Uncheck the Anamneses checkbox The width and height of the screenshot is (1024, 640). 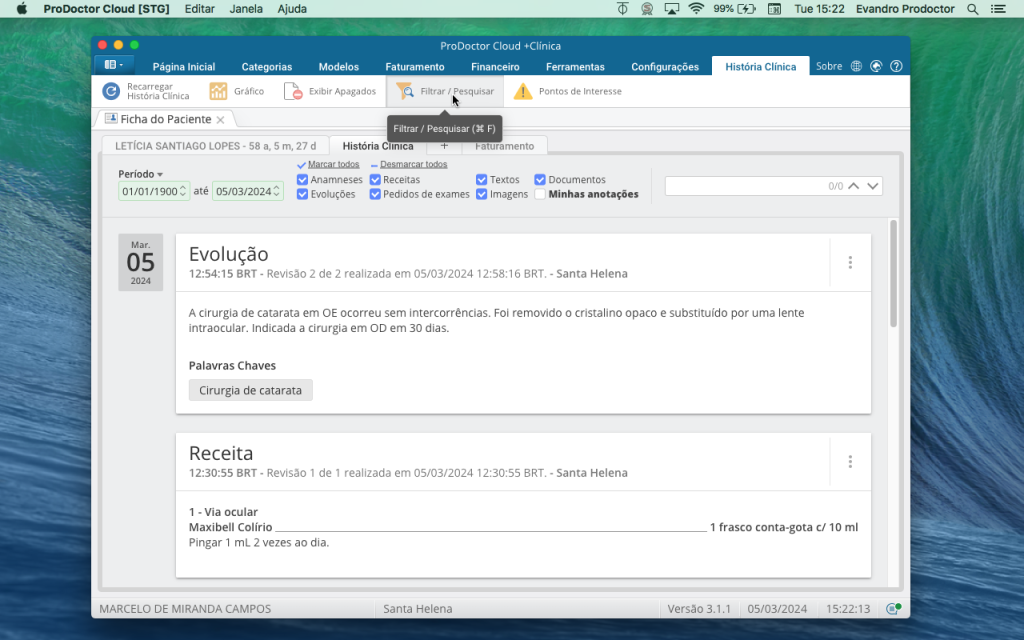pyautogui.click(x=302, y=180)
